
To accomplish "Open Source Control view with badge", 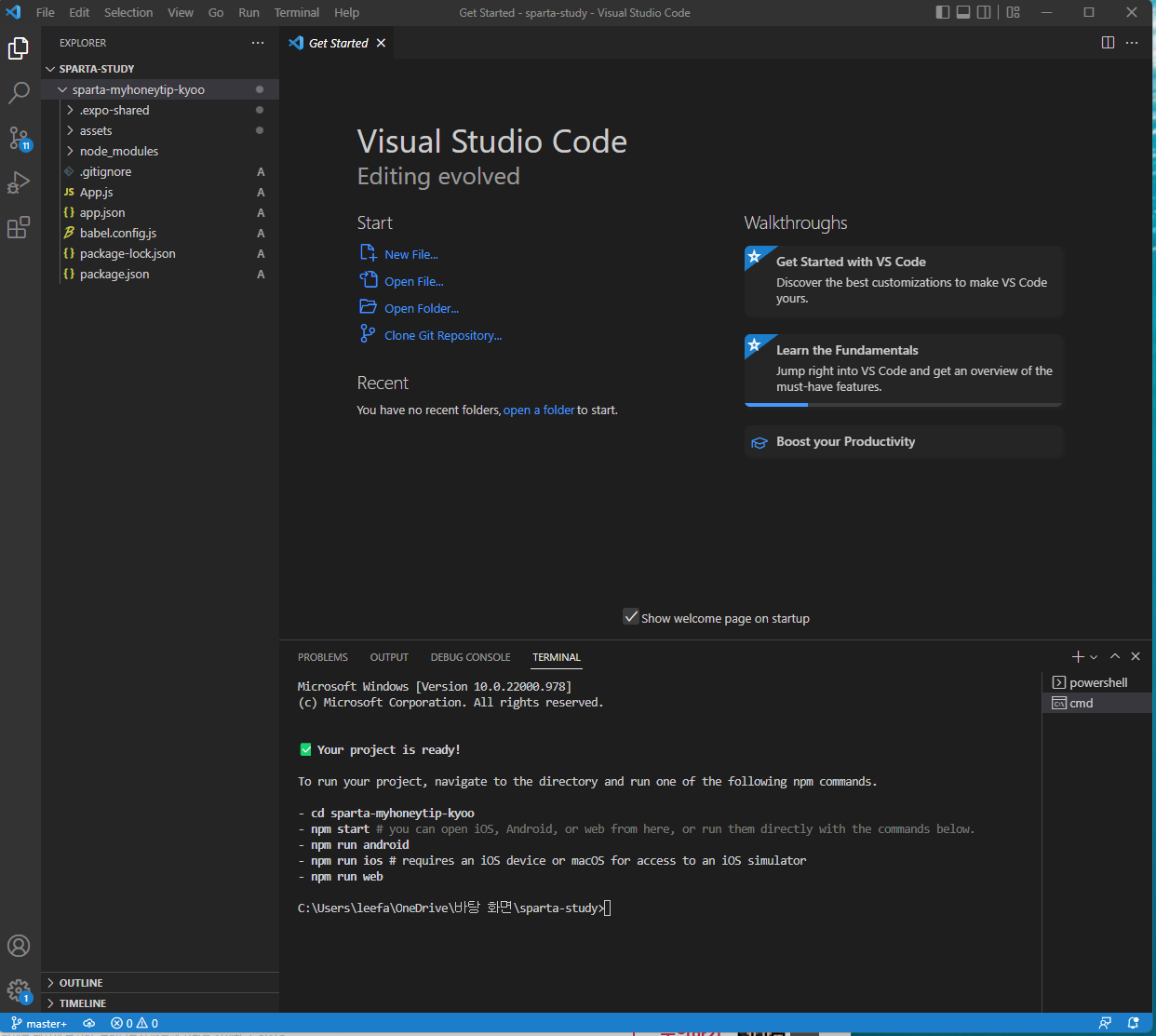I will pos(19,139).
